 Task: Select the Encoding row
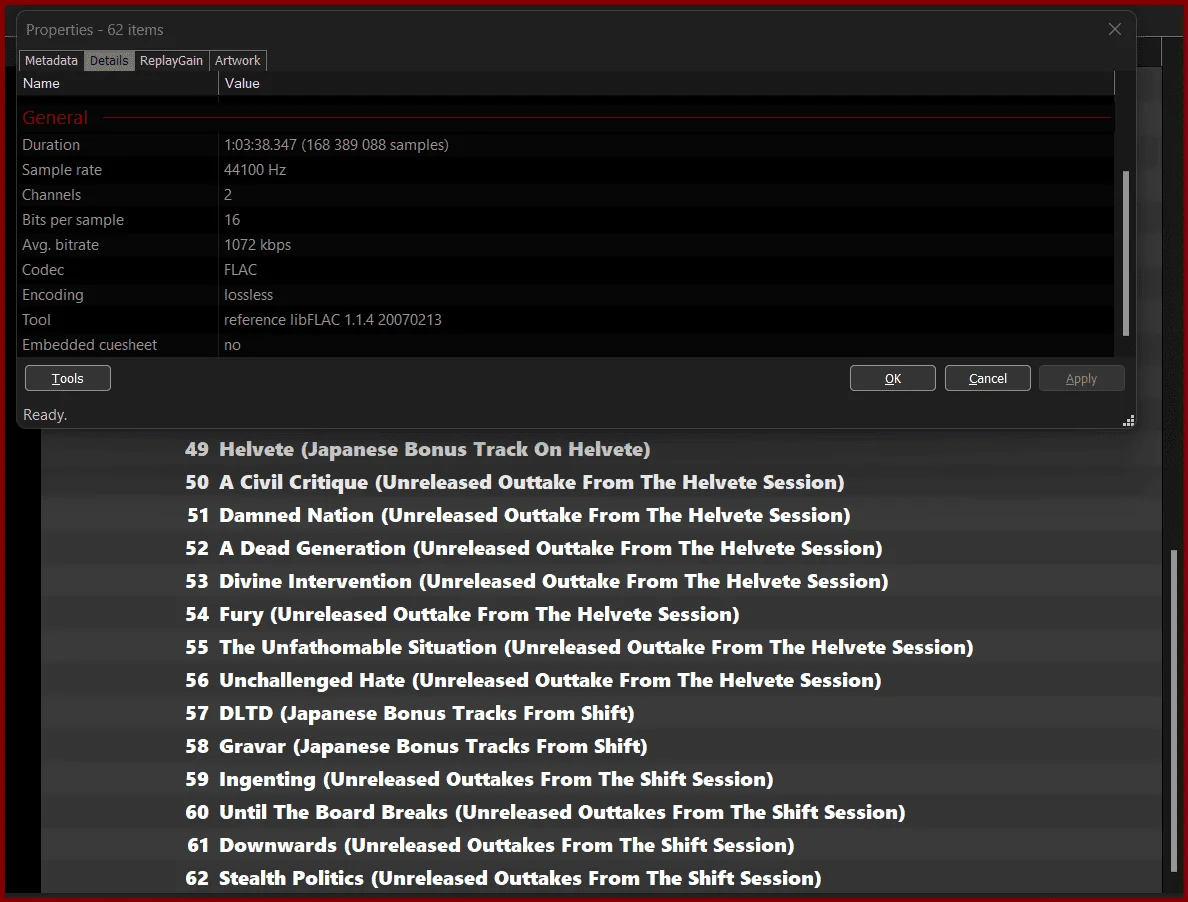(x=566, y=295)
